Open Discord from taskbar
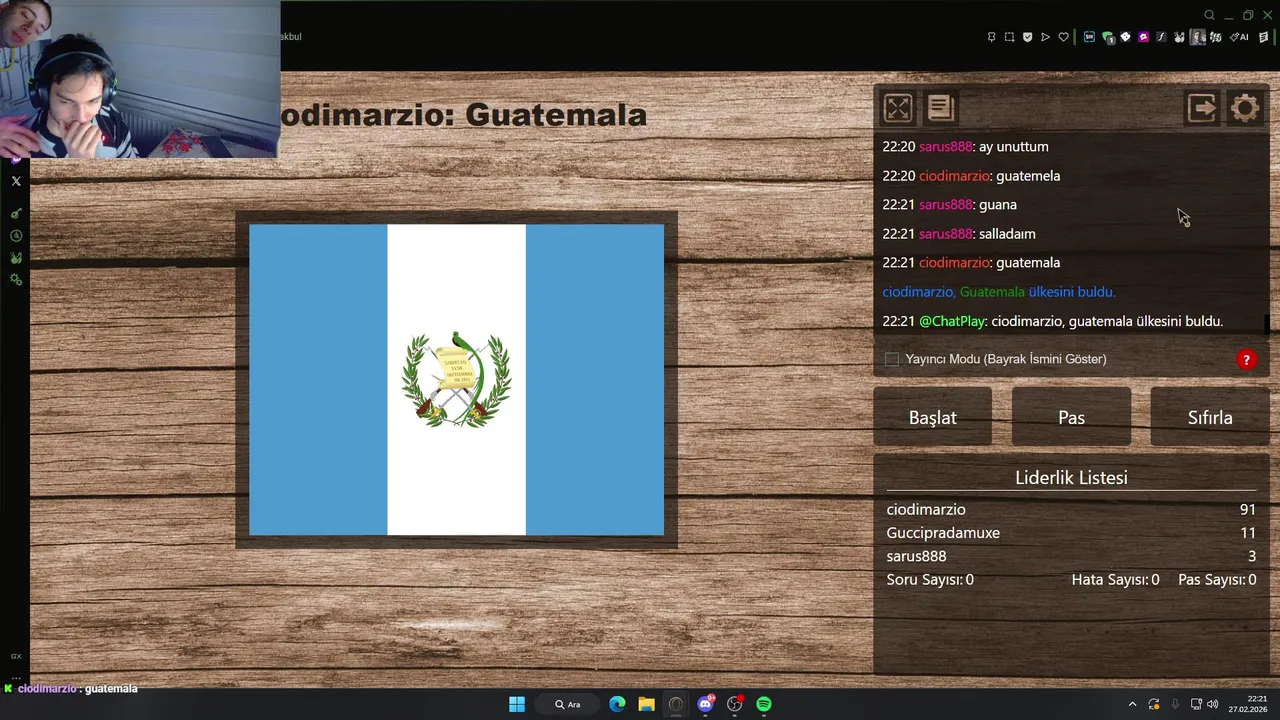 [706, 704]
